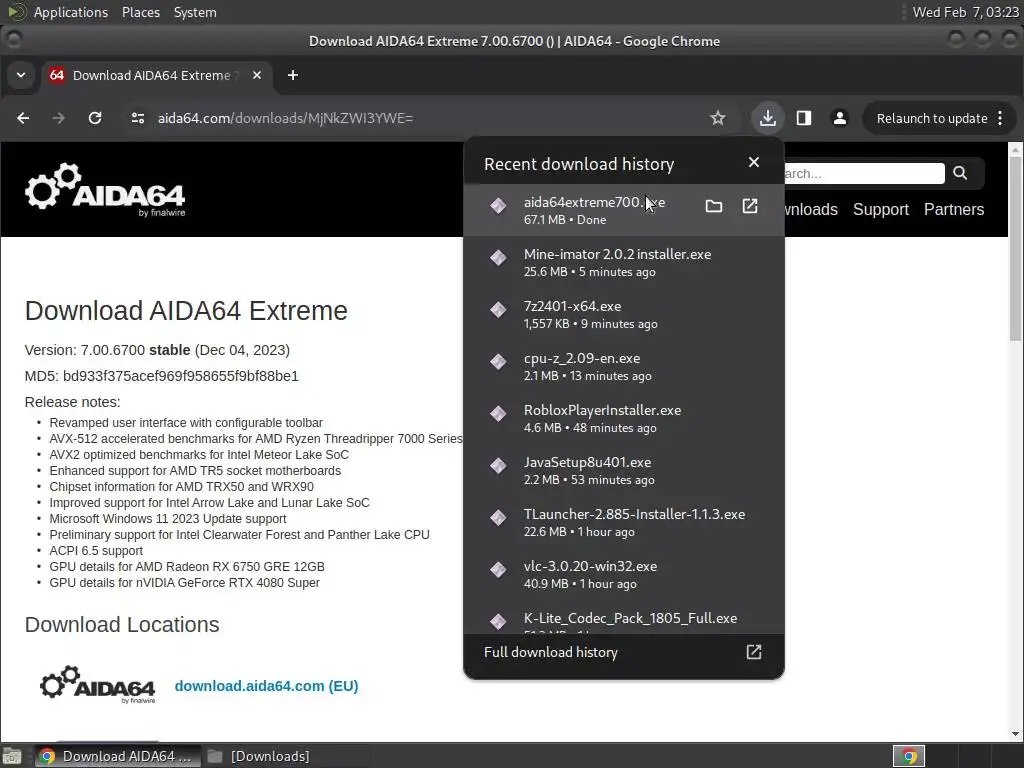Click the page vertical scrollbar thumb
Image resolution: width=1024 pixels, height=768 pixels.
coord(1015,248)
